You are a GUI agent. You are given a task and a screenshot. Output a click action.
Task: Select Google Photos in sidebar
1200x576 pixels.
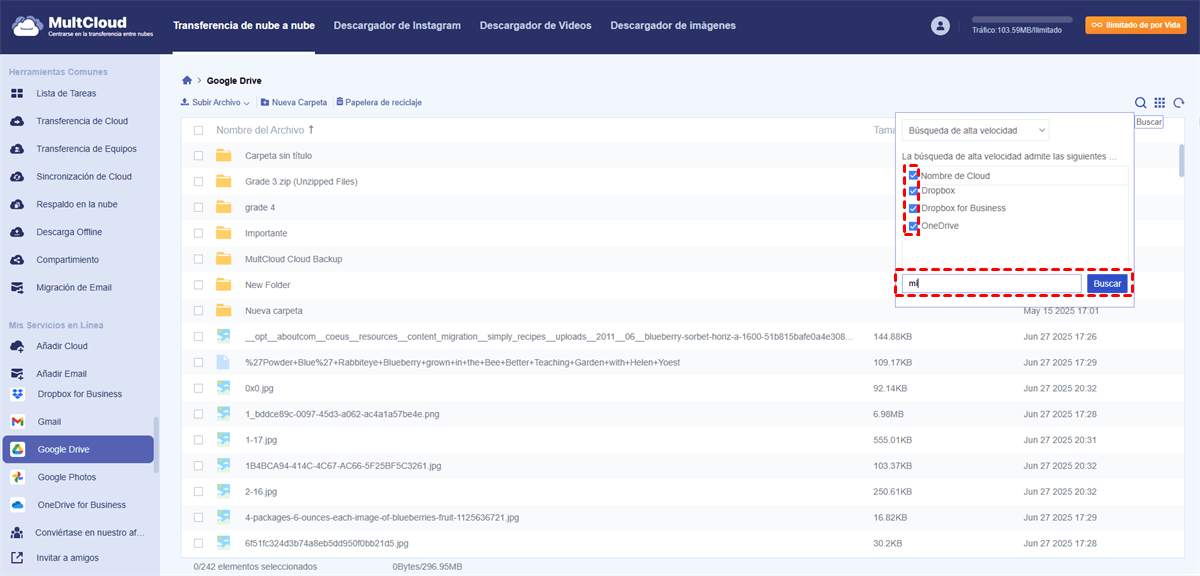(67, 477)
